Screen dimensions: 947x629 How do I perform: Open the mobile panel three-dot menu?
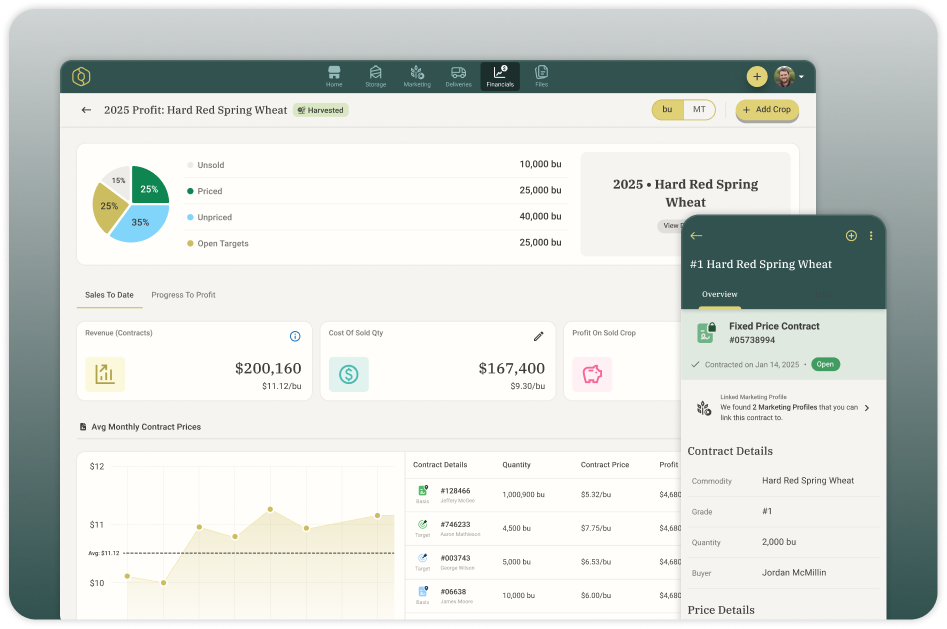(871, 236)
